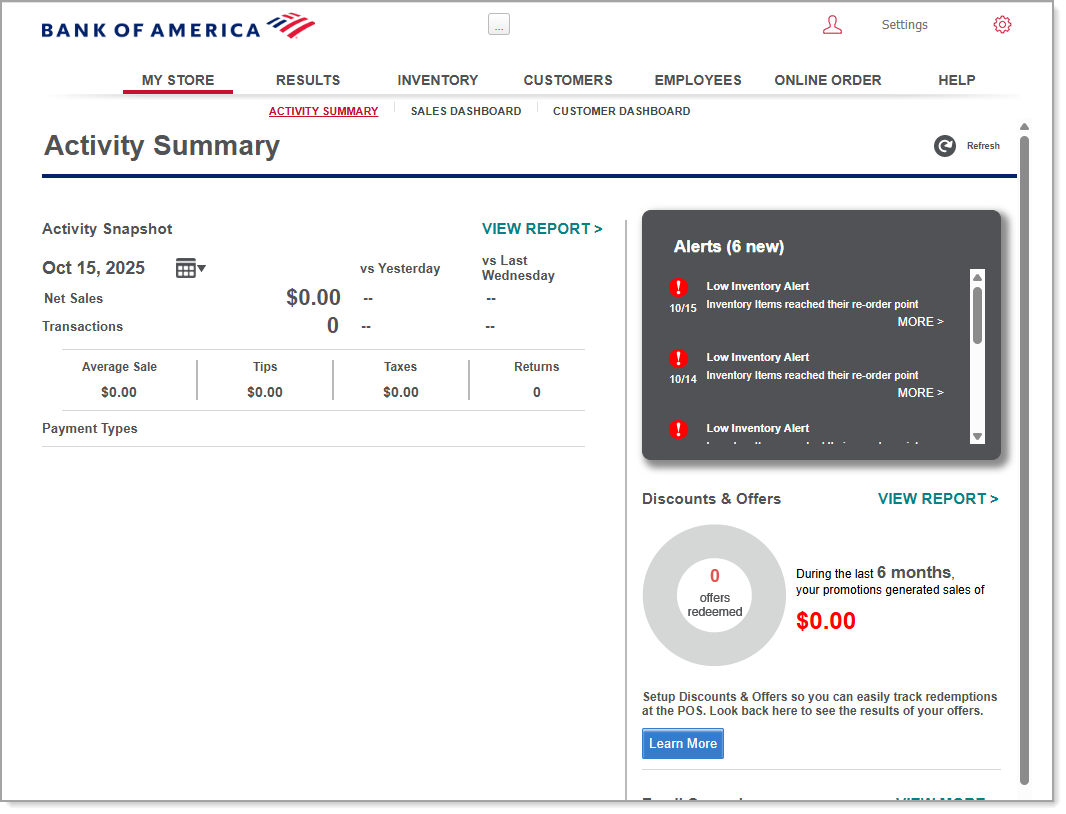This screenshot has height=814, width=1066.
Task: Expand MORE on the 10/14 alert
Action: (x=920, y=393)
